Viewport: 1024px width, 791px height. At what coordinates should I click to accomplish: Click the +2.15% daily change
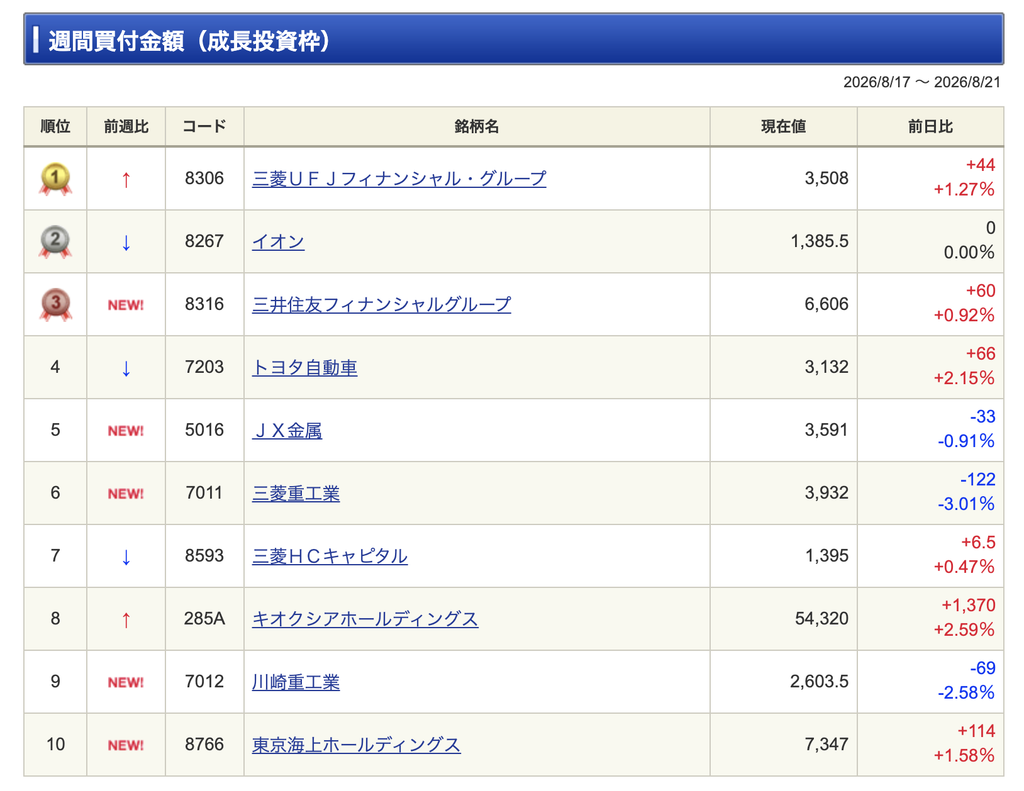964,378
